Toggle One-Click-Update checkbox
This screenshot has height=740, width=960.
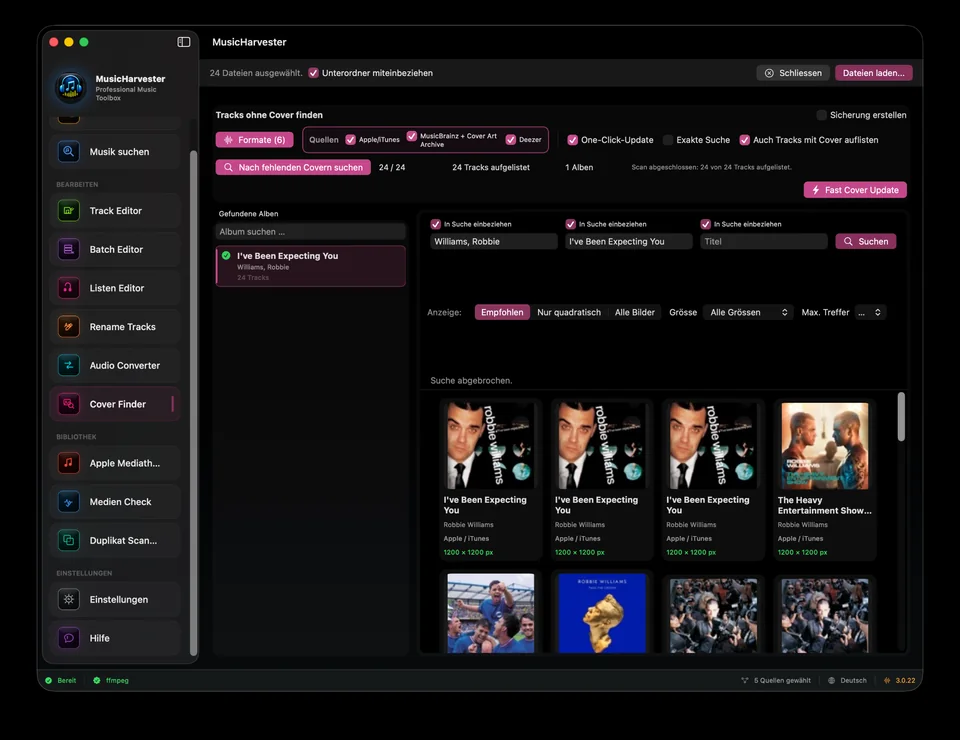(x=572, y=140)
